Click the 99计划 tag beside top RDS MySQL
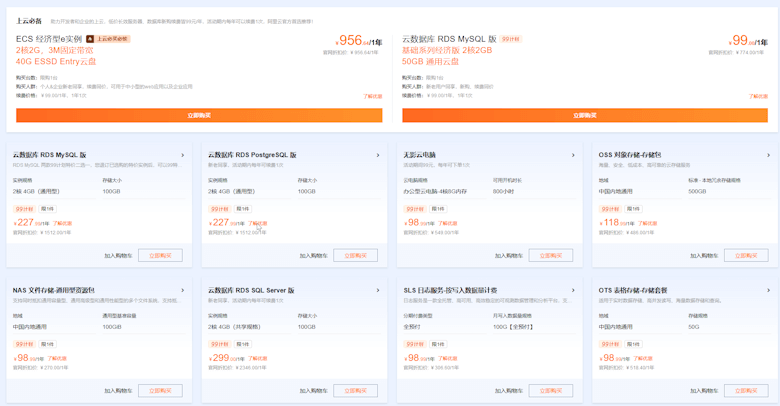The width and height of the screenshot is (780, 406). [511, 39]
